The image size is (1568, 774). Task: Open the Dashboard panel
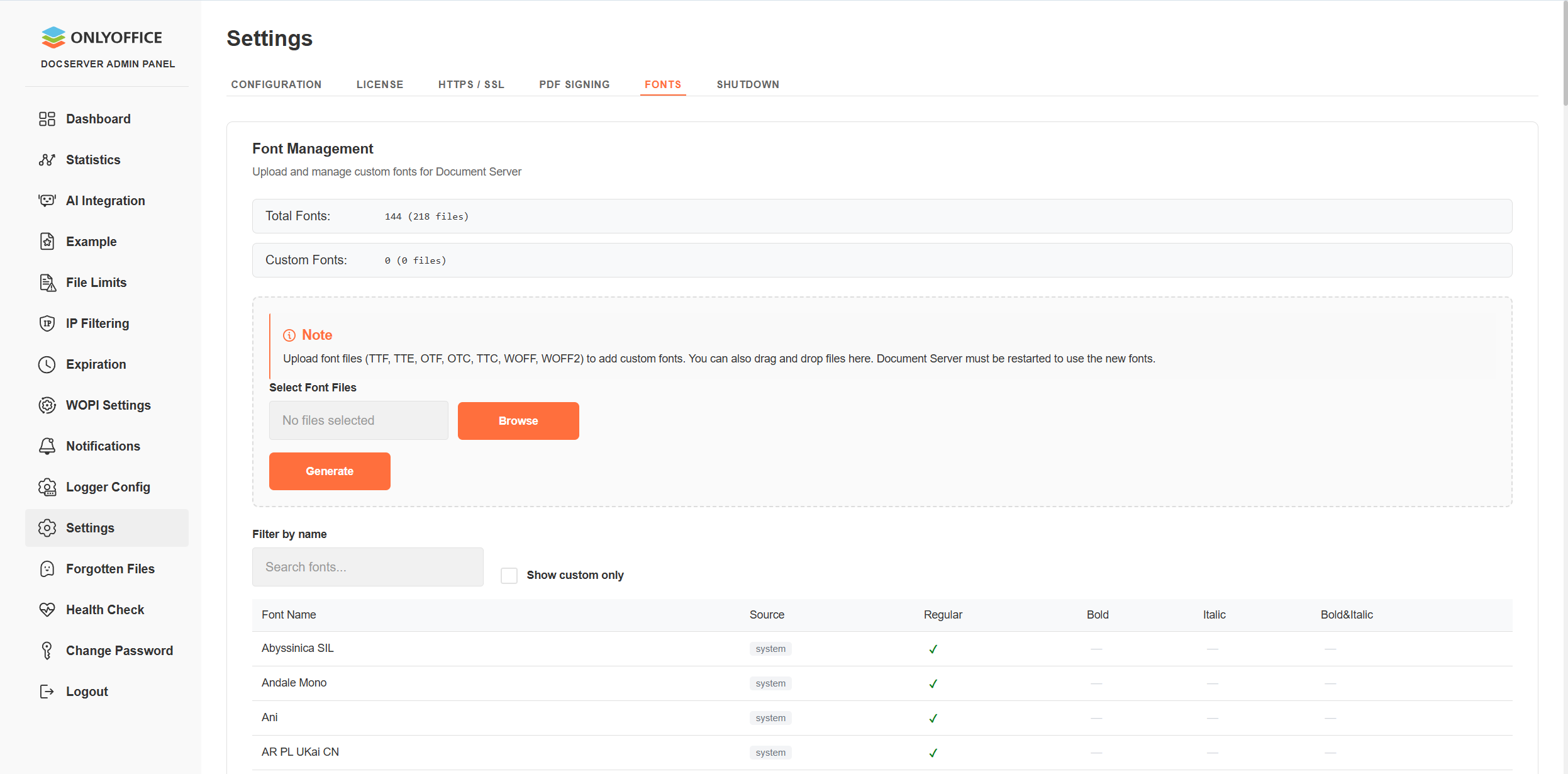click(98, 118)
